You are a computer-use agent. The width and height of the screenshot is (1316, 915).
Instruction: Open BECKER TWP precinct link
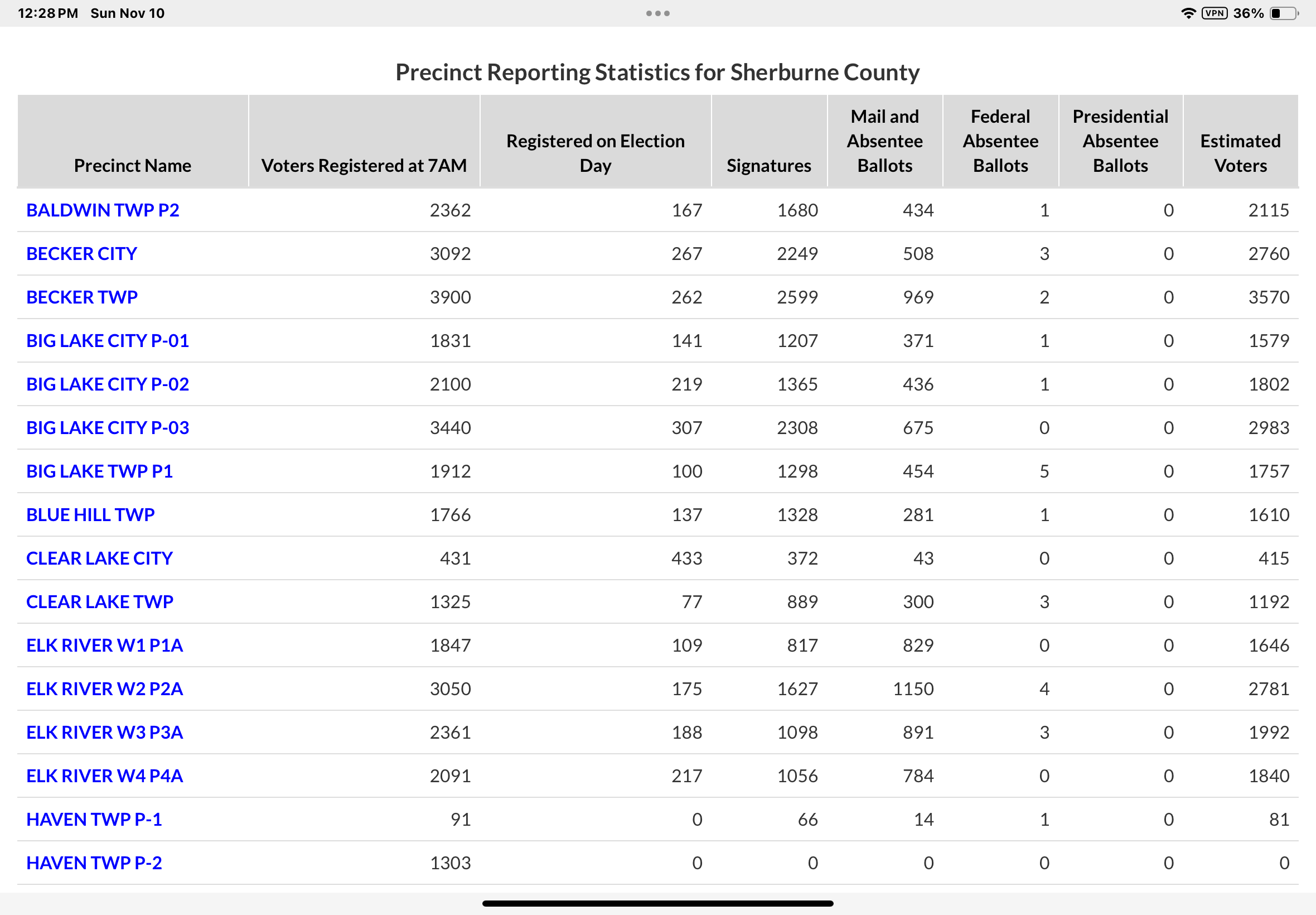(x=82, y=297)
